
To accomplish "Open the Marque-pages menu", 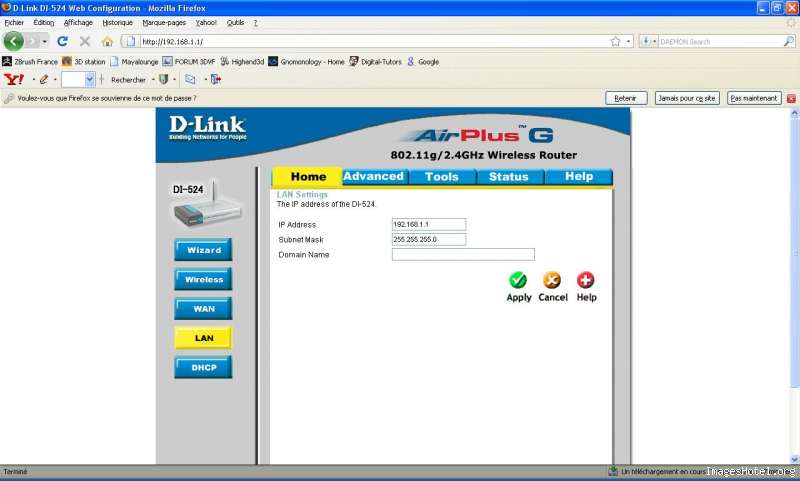I will point(164,22).
